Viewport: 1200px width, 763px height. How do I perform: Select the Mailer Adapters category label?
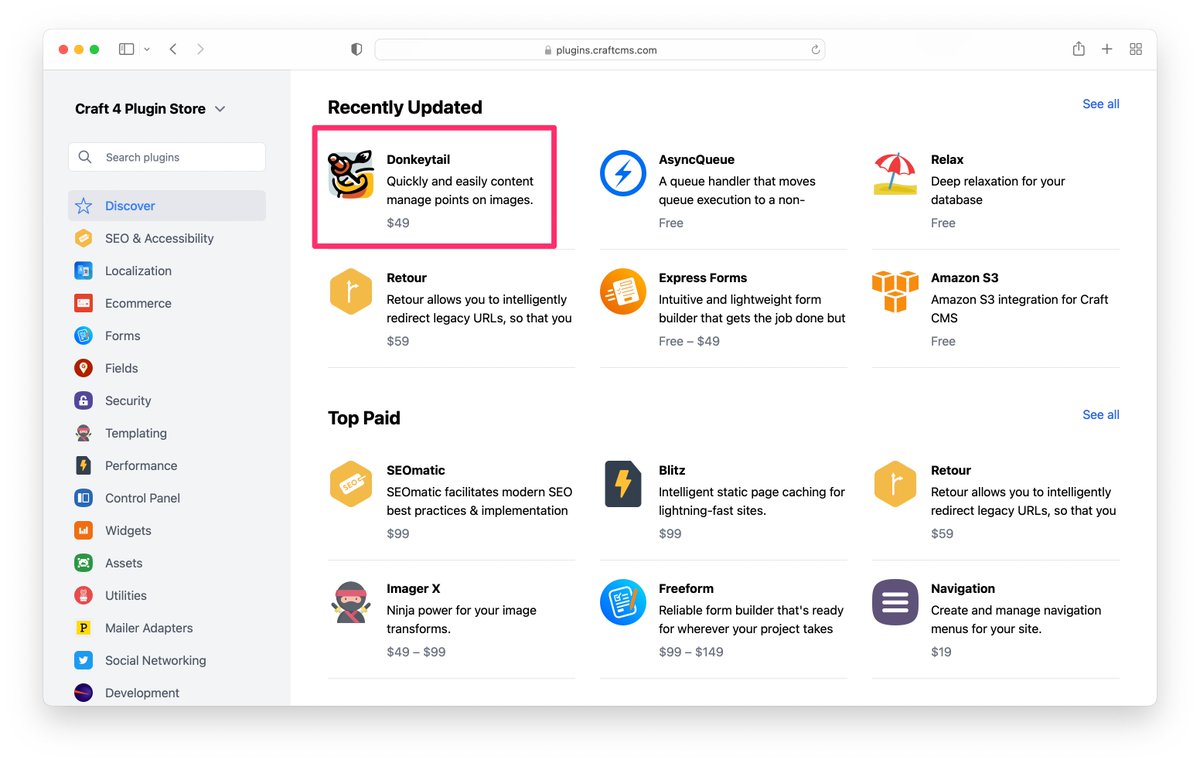[x=149, y=628]
